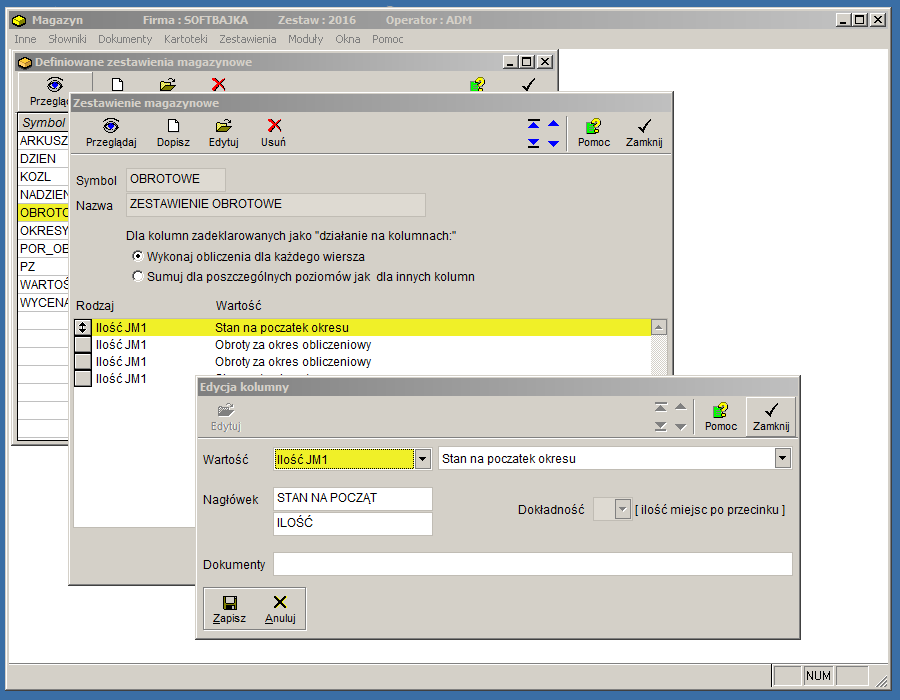Select KOZL row in Symbol list
Screen dimensions: 900x700
click(x=44, y=177)
